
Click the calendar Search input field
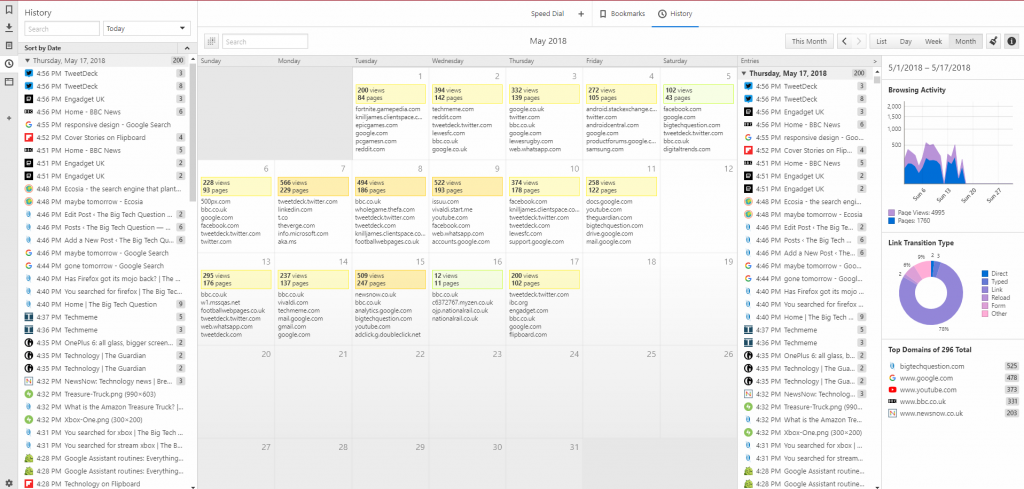264,41
